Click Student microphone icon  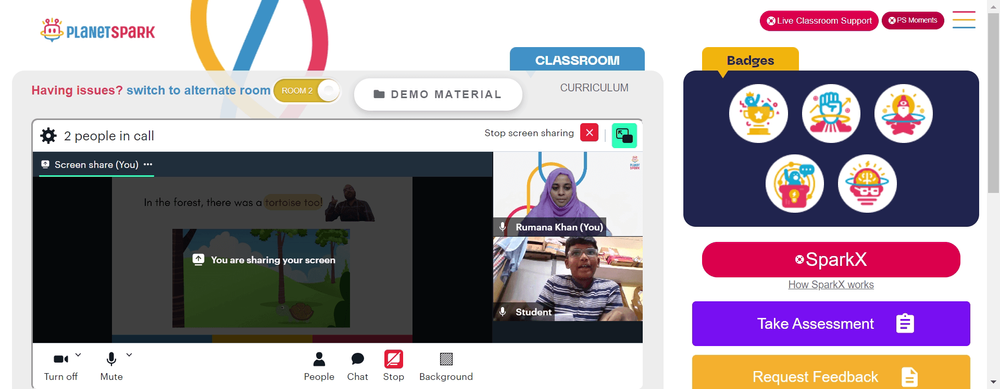pos(503,312)
